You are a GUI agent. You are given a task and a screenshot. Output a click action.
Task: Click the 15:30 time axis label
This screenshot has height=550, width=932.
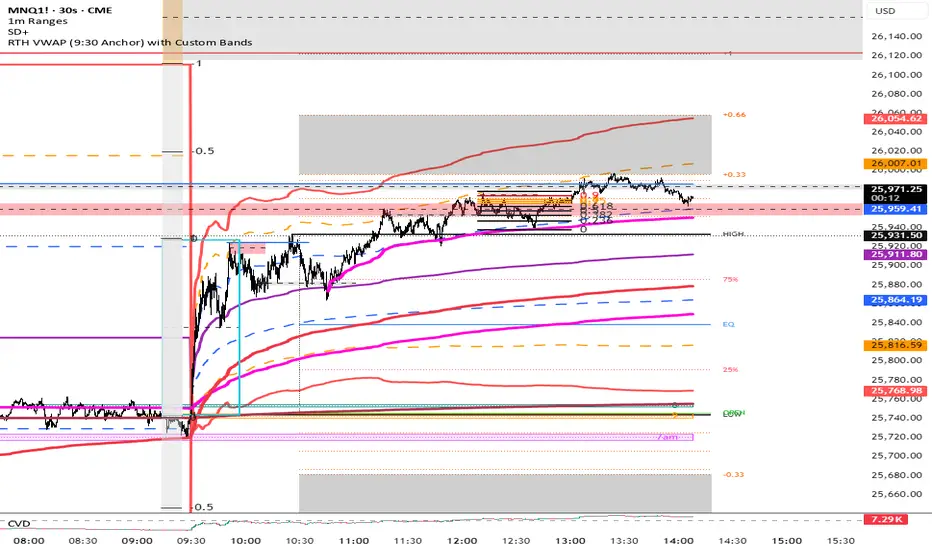pyautogui.click(x=840, y=541)
